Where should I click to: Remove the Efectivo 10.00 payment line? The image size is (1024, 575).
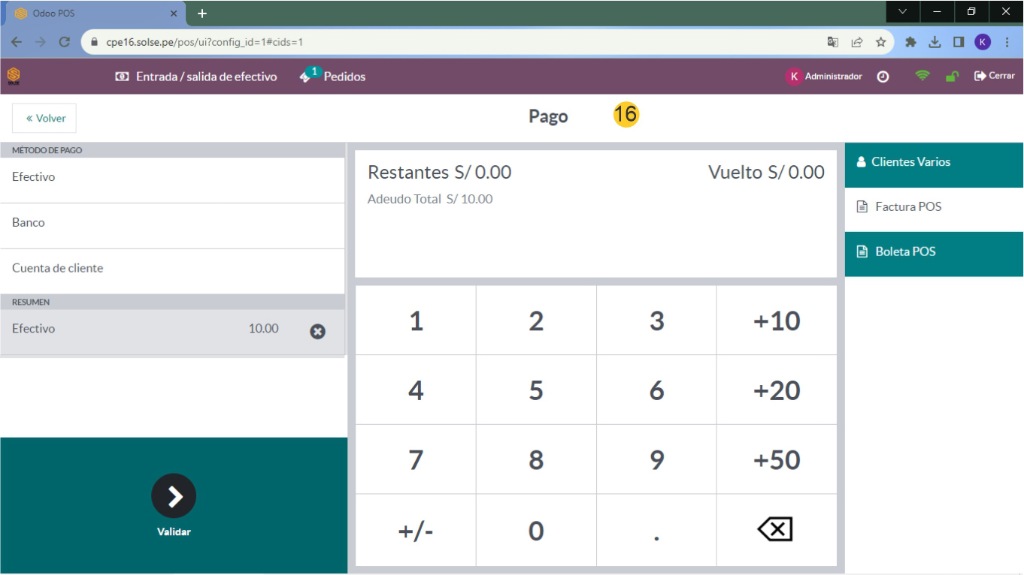tap(317, 331)
